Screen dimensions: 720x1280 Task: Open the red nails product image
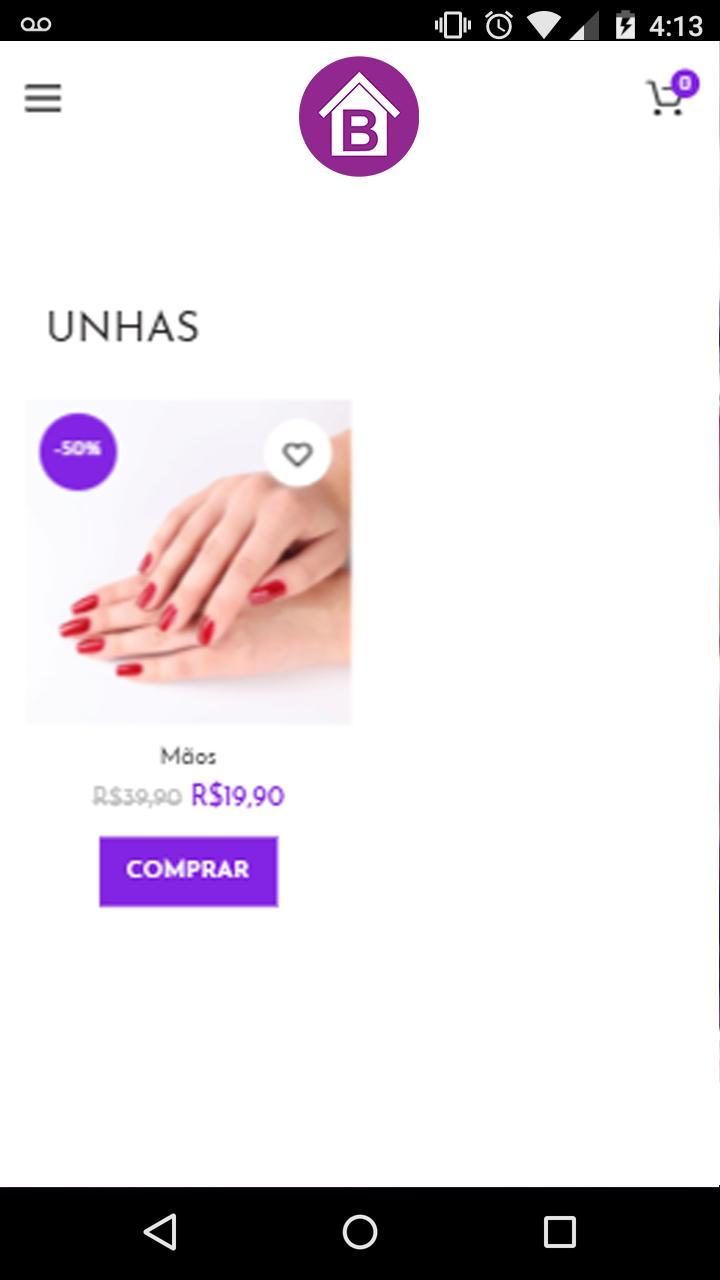(x=188, y=562)
